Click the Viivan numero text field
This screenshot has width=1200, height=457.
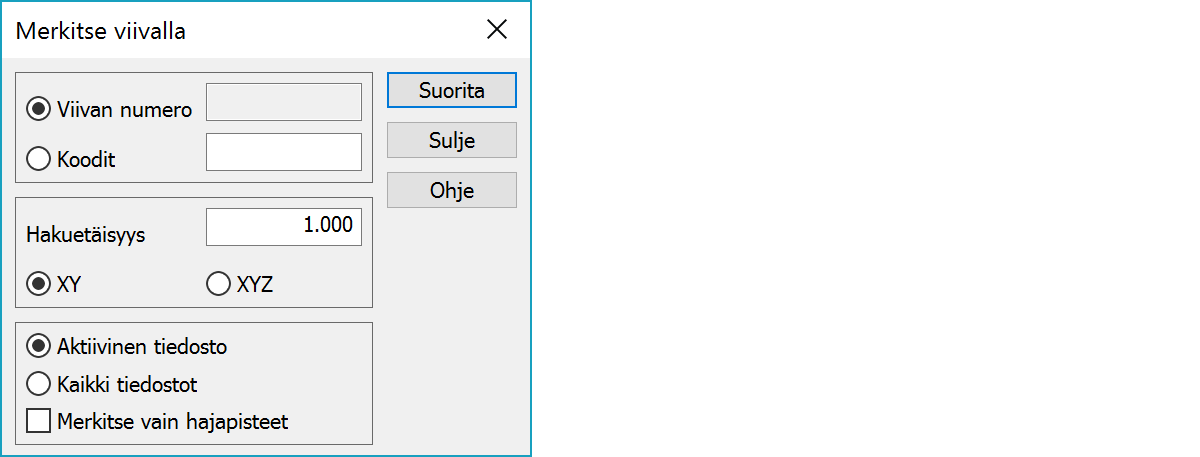tap(283, 102)
